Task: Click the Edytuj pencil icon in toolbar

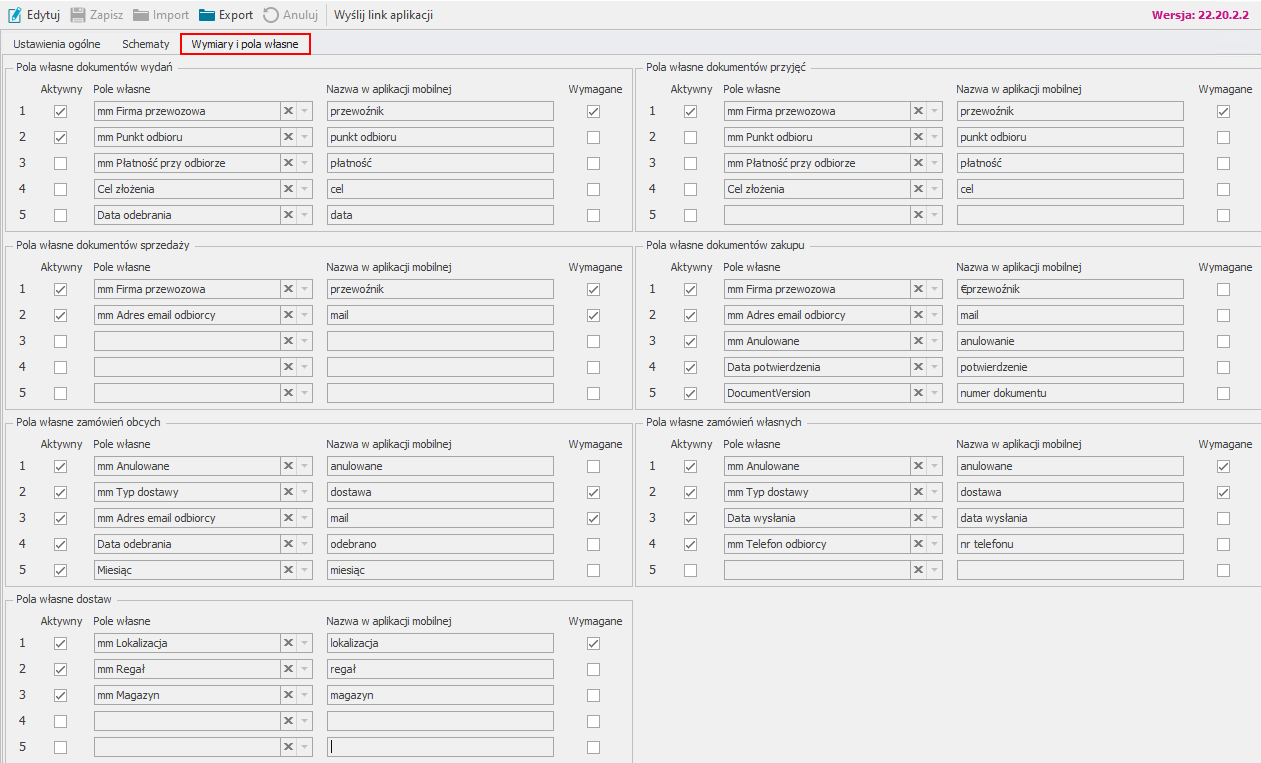Action: pos(15,15)
